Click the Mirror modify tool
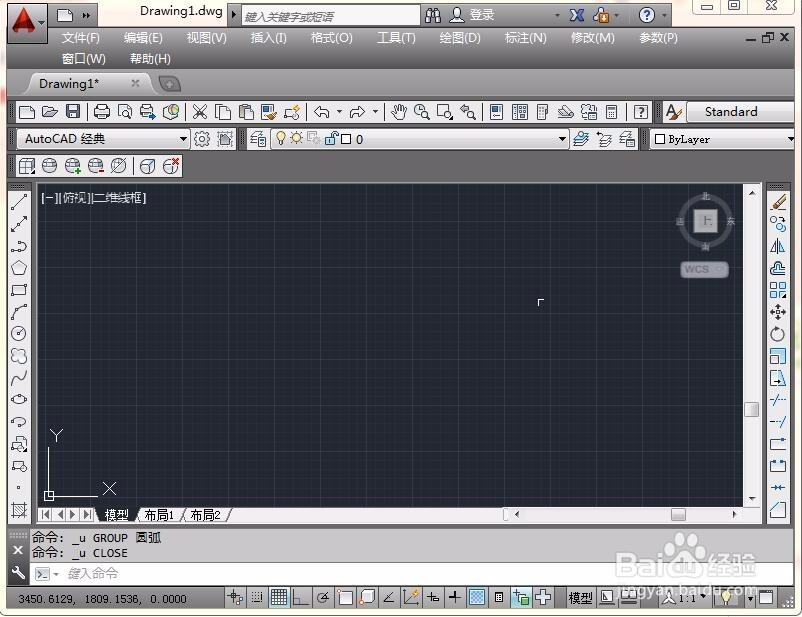 coord(778,246)
